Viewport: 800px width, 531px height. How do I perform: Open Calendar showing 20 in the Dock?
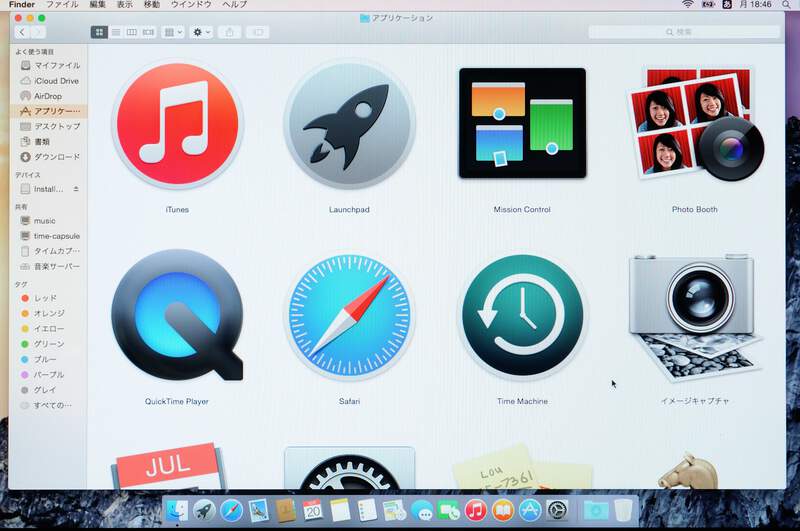313,510
